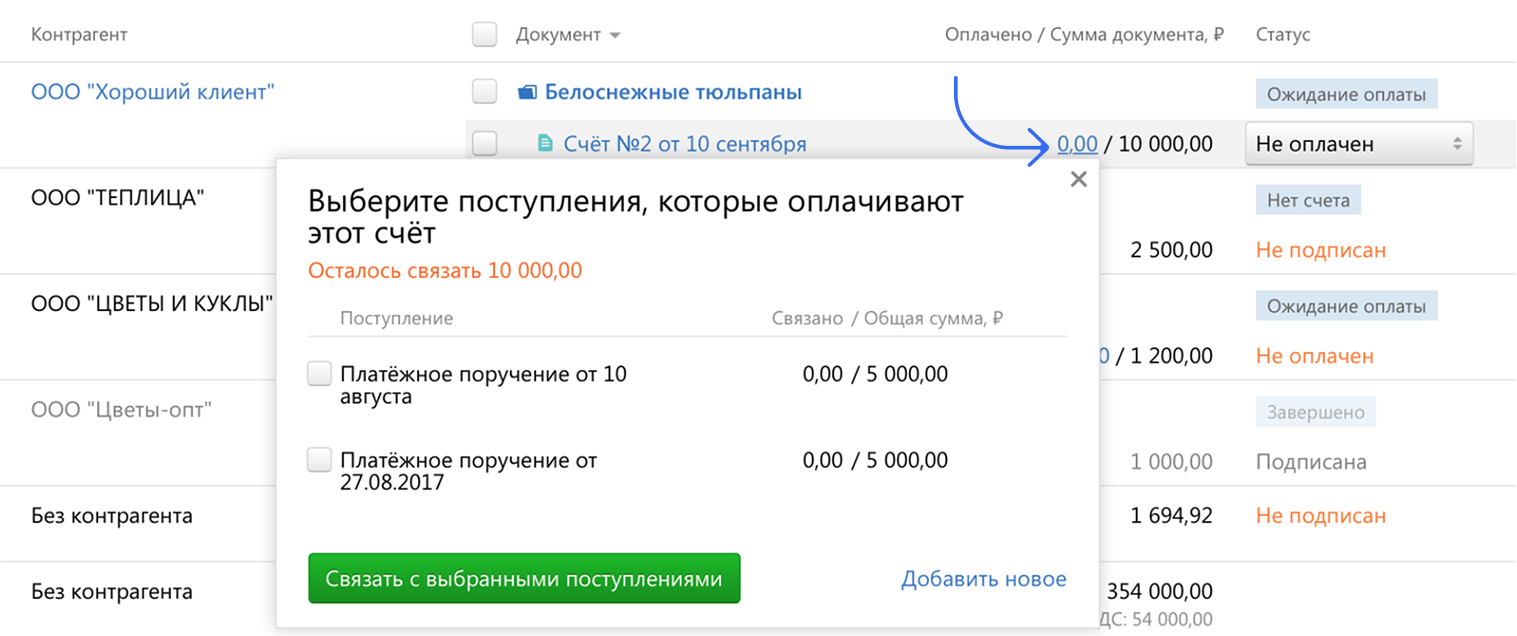Screen dimensions: 1517x636
Task: Open the Не оплачен status dropdown
Action: 1358,144
